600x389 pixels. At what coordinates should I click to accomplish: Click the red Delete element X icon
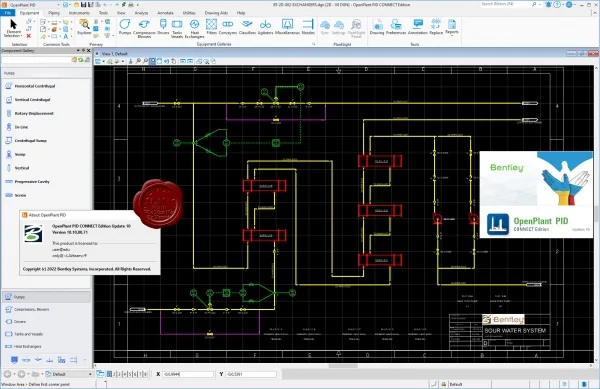point(29,36)
